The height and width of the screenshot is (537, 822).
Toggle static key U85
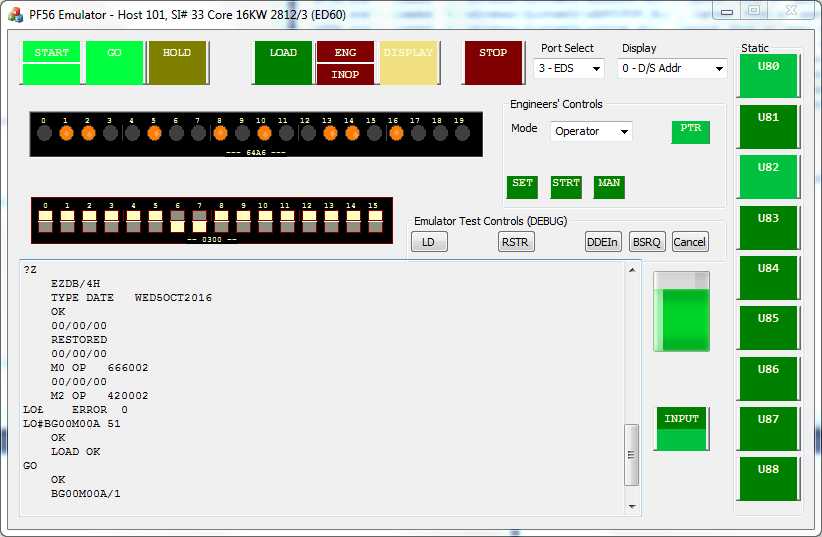[x=768, y=327]
